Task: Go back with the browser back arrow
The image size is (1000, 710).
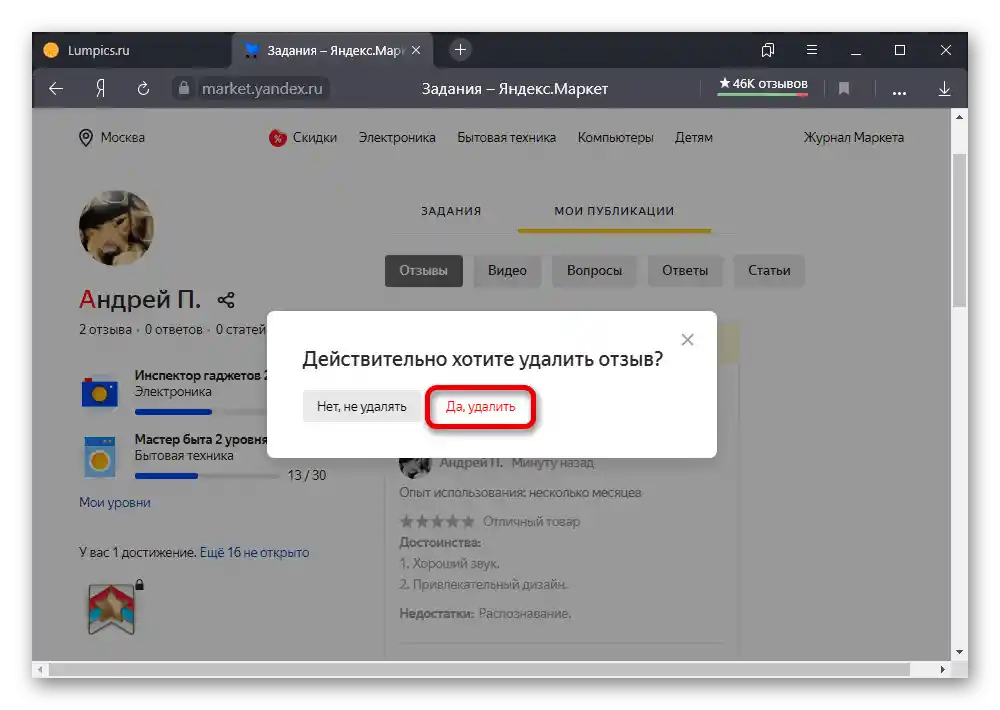Action: [56, 89]
